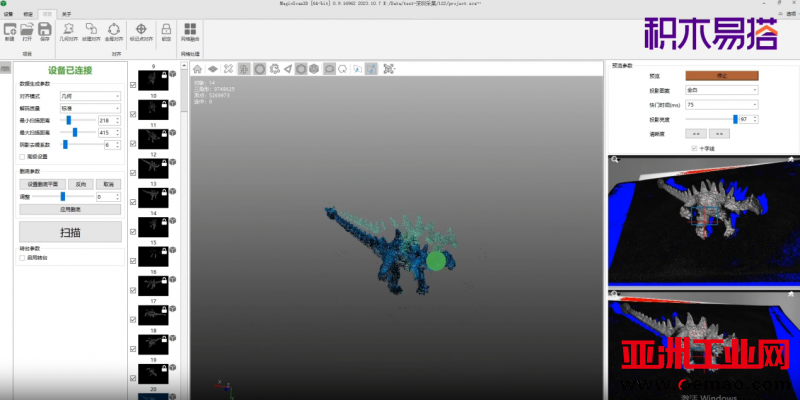Run 几何对齐 geometry alignment tool
Image resolution: width=800 pixels, height=400 pixels.
(68, 32)
